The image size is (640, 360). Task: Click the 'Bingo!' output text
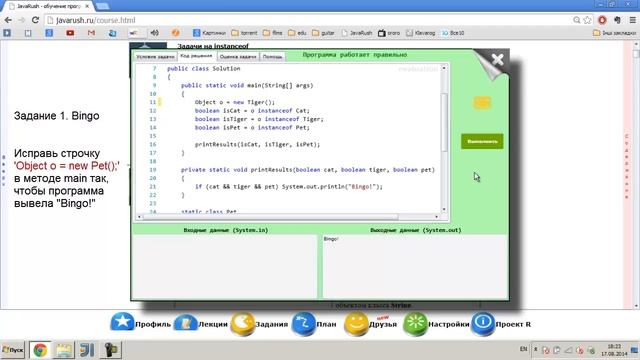tap(331, 239)
